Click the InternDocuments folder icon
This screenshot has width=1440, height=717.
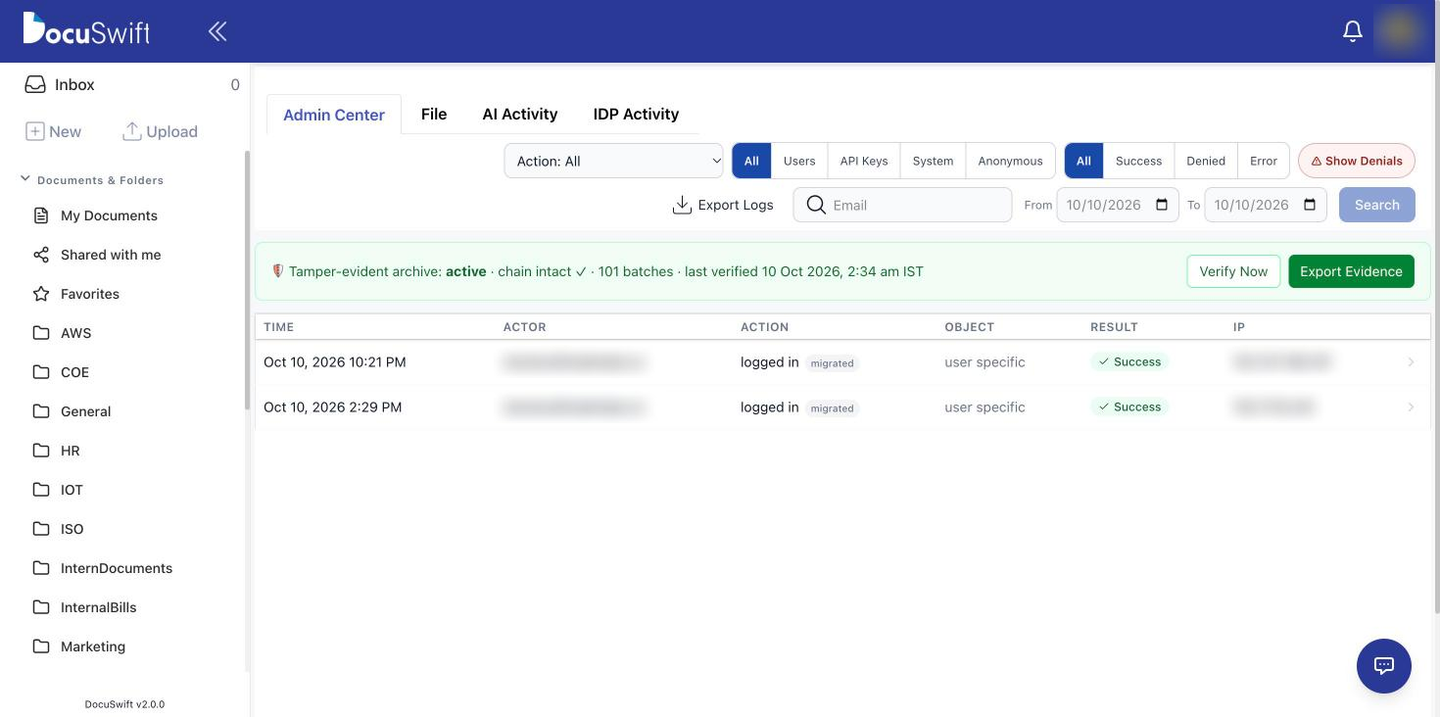(x=41, y=567)
